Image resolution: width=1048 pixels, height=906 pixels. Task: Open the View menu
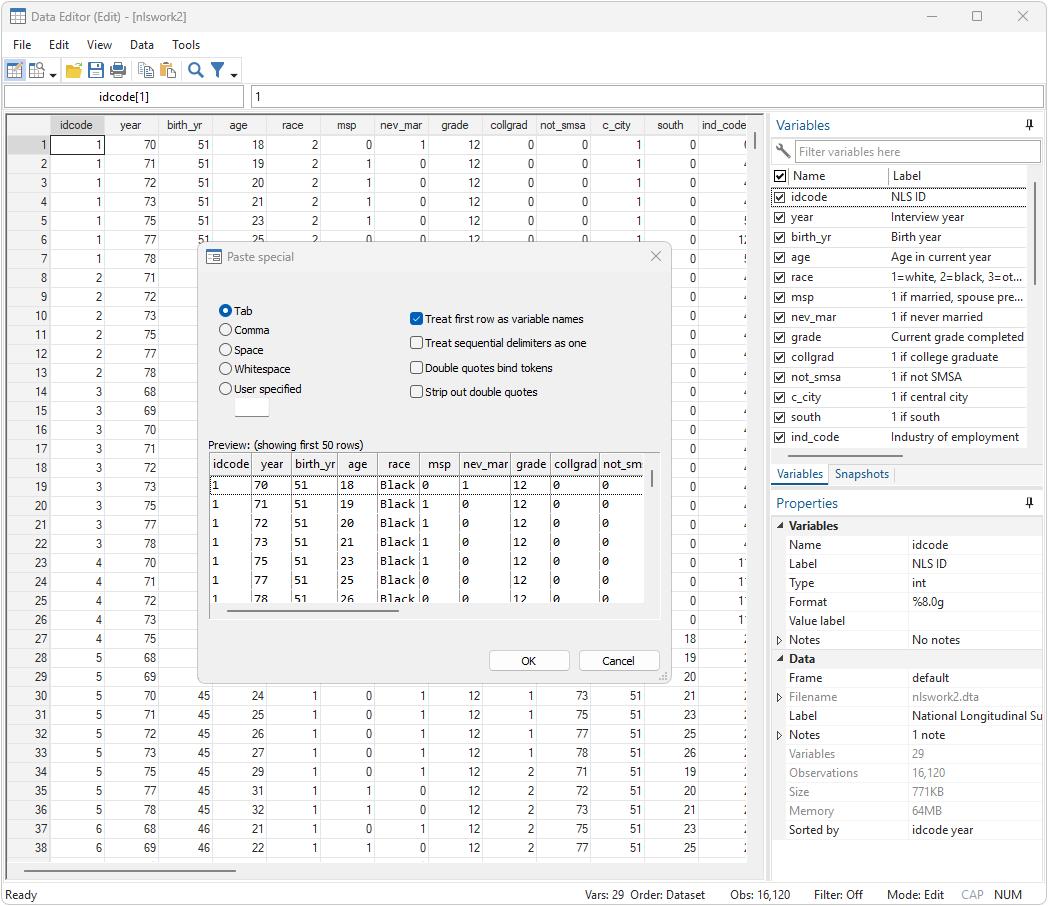tap(99, 45)
